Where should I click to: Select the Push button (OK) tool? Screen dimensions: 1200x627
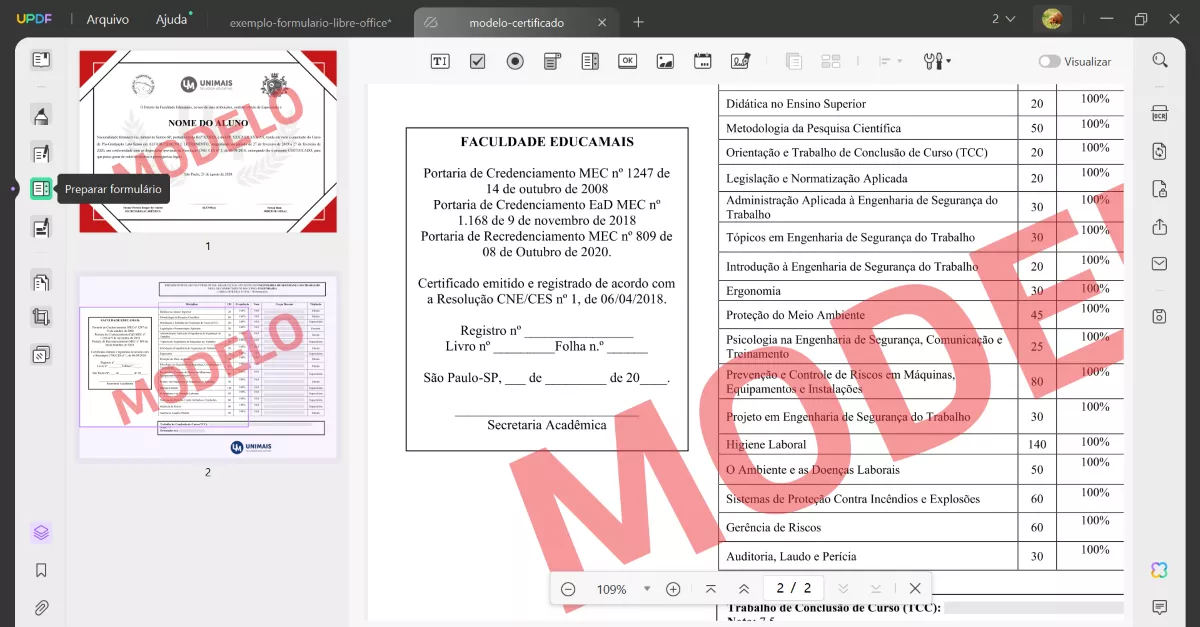[627, 60]
